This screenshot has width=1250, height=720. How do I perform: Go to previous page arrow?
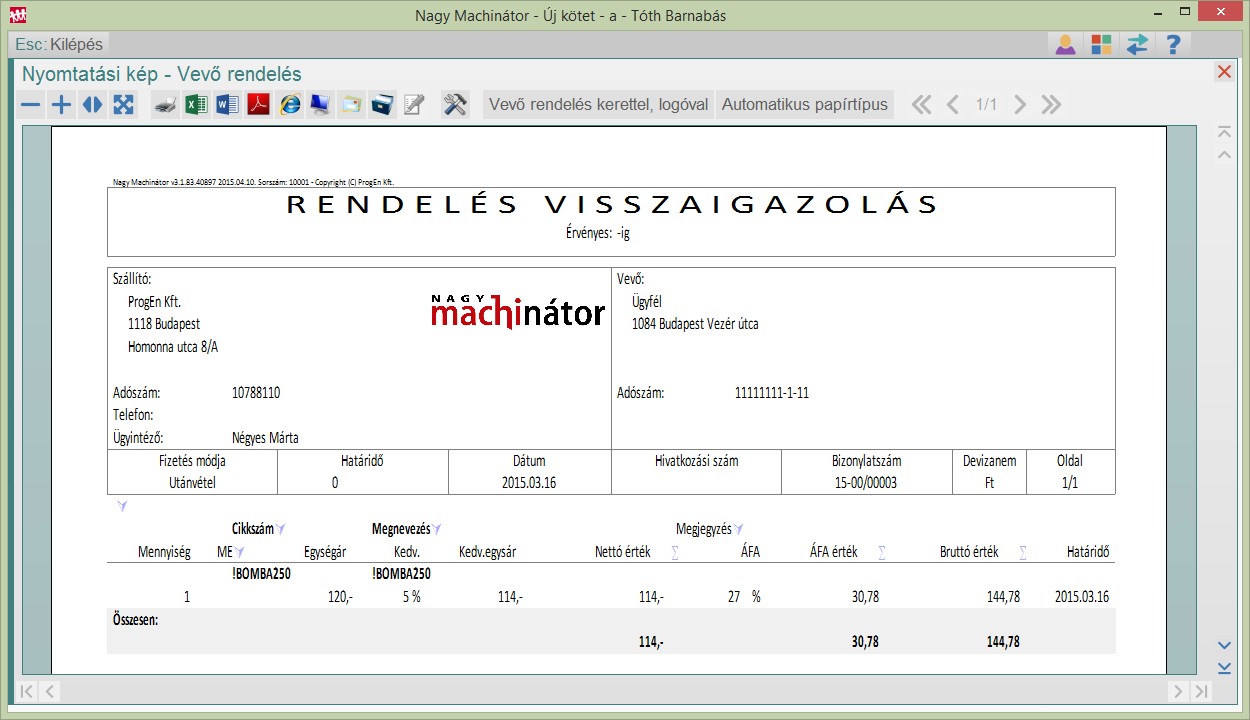tap(953, 105)
